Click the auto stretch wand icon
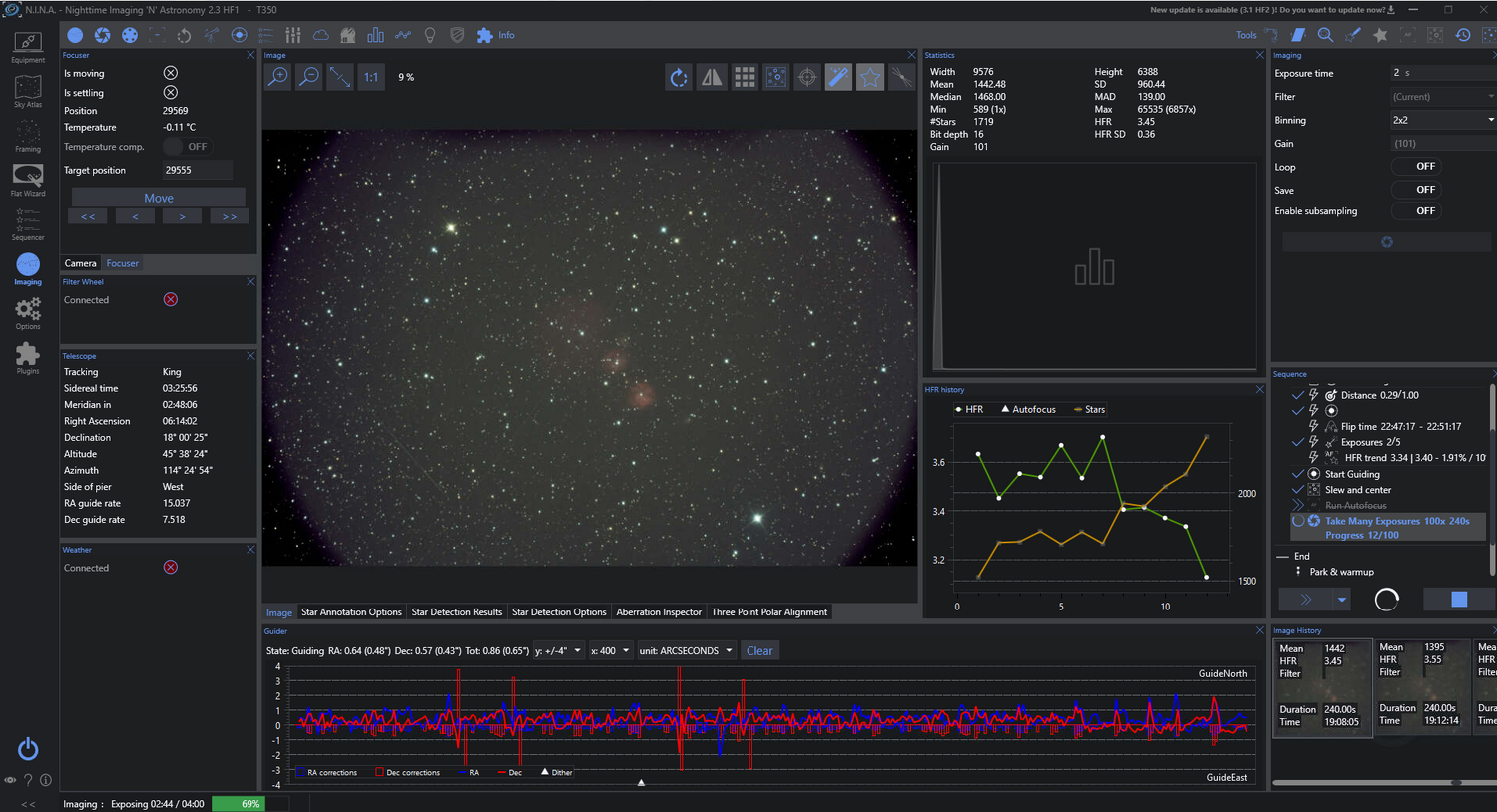Viewport: 1497px width, 812px height. click(838, 77)
